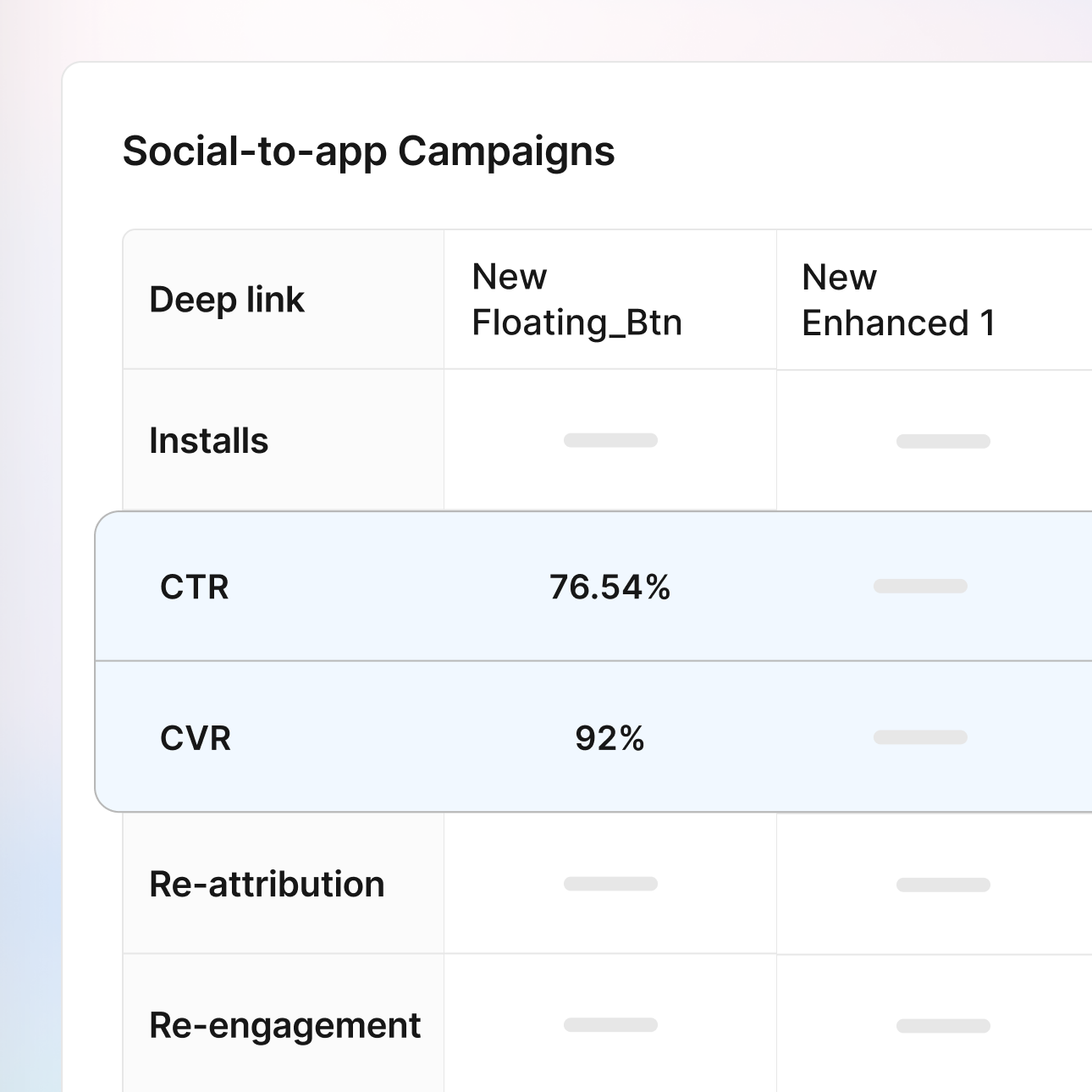Select the highlighted blue metrics section

coord(593,660)
